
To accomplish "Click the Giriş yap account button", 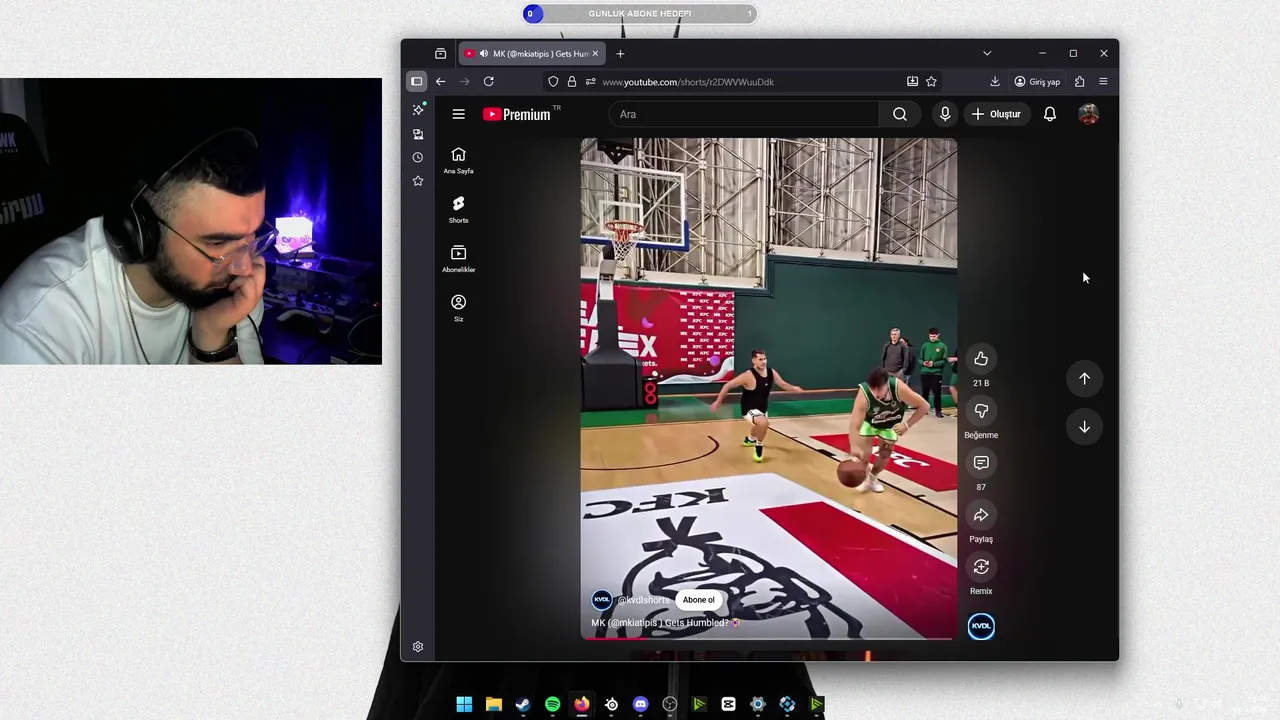I will pos(1037,82).
